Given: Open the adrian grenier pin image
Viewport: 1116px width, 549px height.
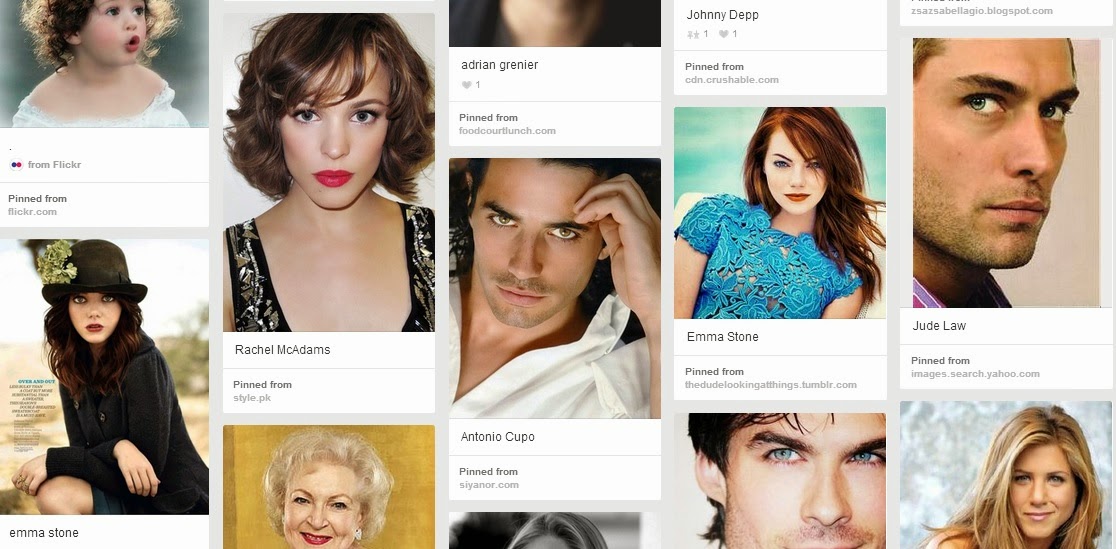Looking at the screenshot, I should pos(554,23).
